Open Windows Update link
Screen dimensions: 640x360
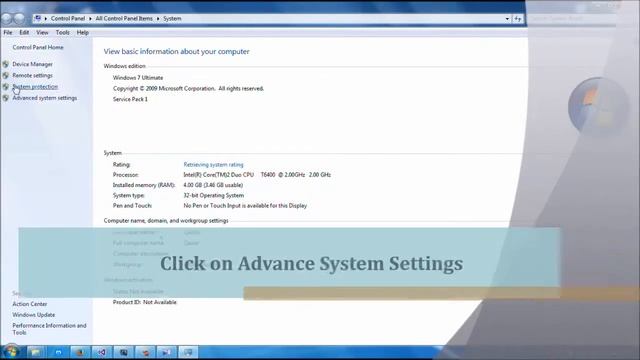33,315
